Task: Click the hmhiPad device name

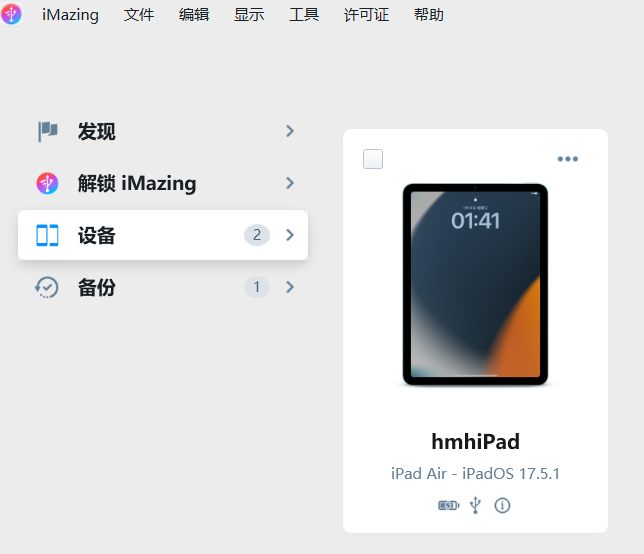Action: [475, 442]
